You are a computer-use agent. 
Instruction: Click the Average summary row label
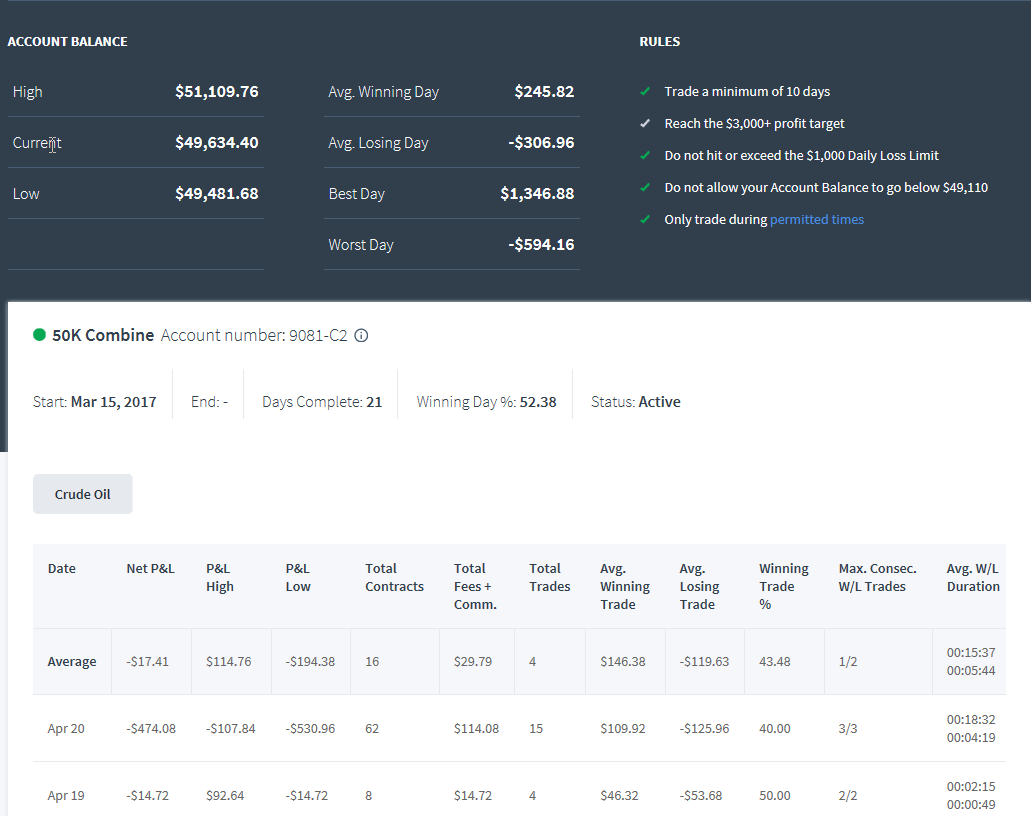pyautogui.click(x=72, y=661)
